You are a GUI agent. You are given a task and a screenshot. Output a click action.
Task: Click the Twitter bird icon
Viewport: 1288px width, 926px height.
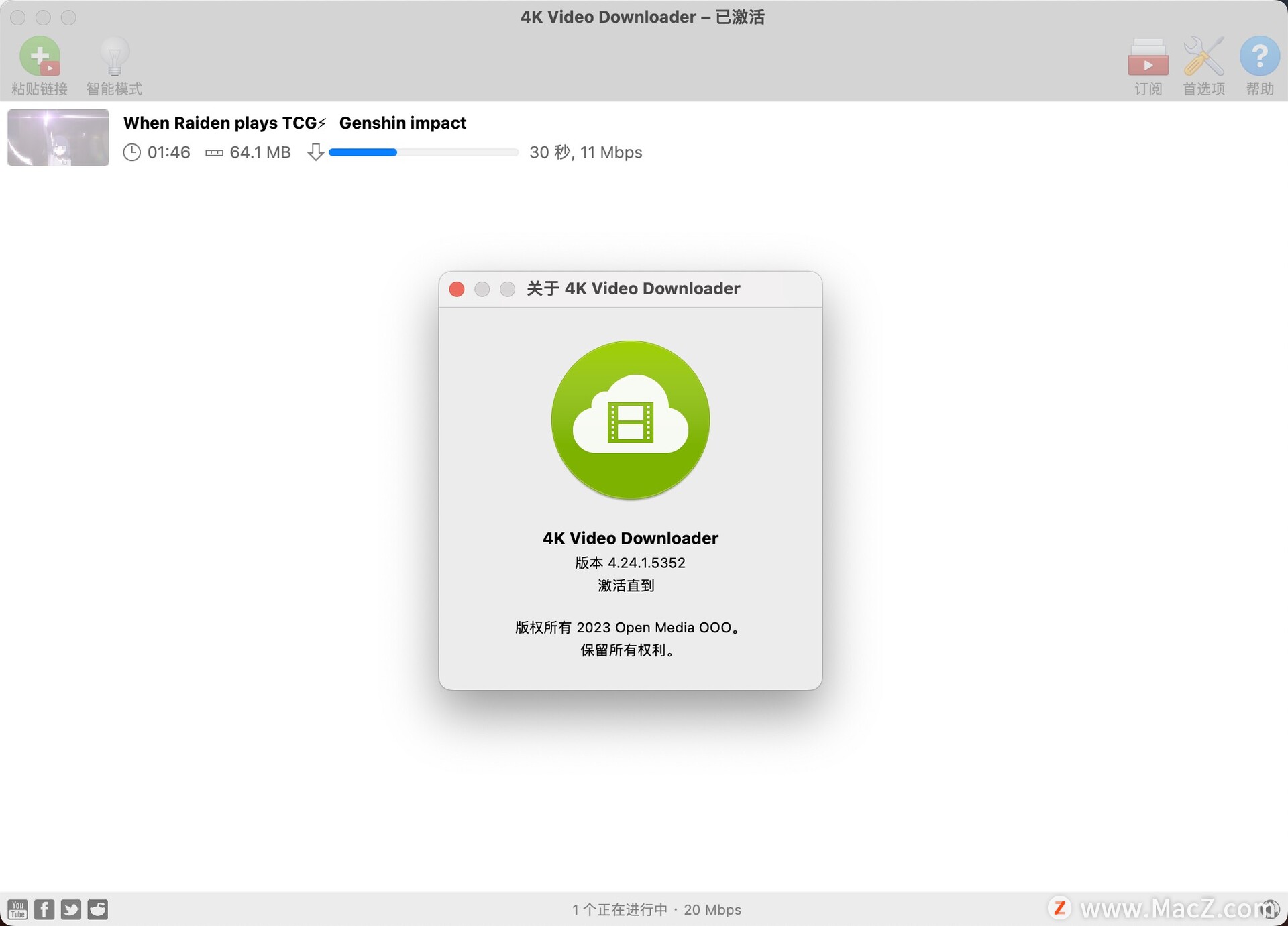[x=71, y=909]
